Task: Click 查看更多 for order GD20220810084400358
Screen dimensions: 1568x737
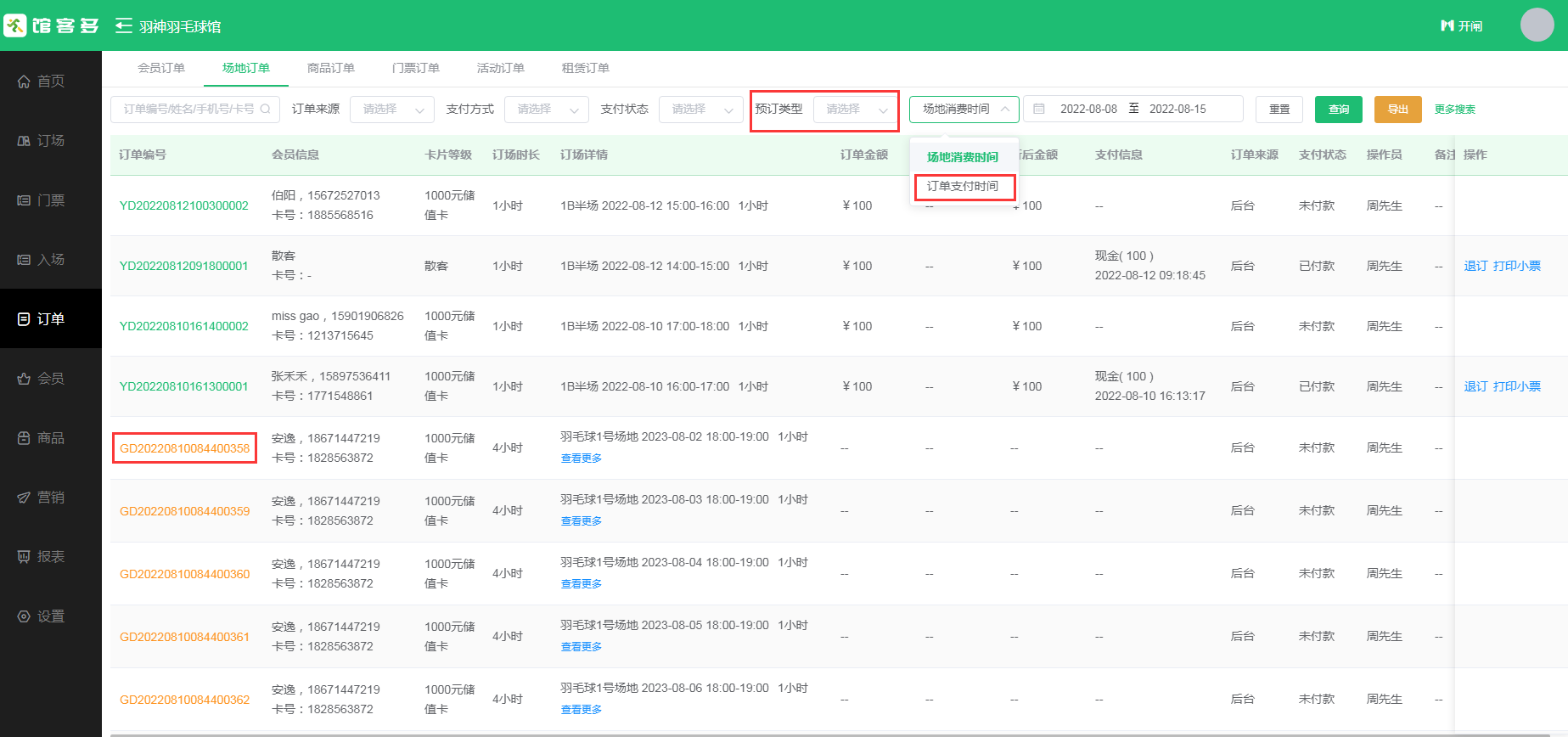Action: coord(582,459)
